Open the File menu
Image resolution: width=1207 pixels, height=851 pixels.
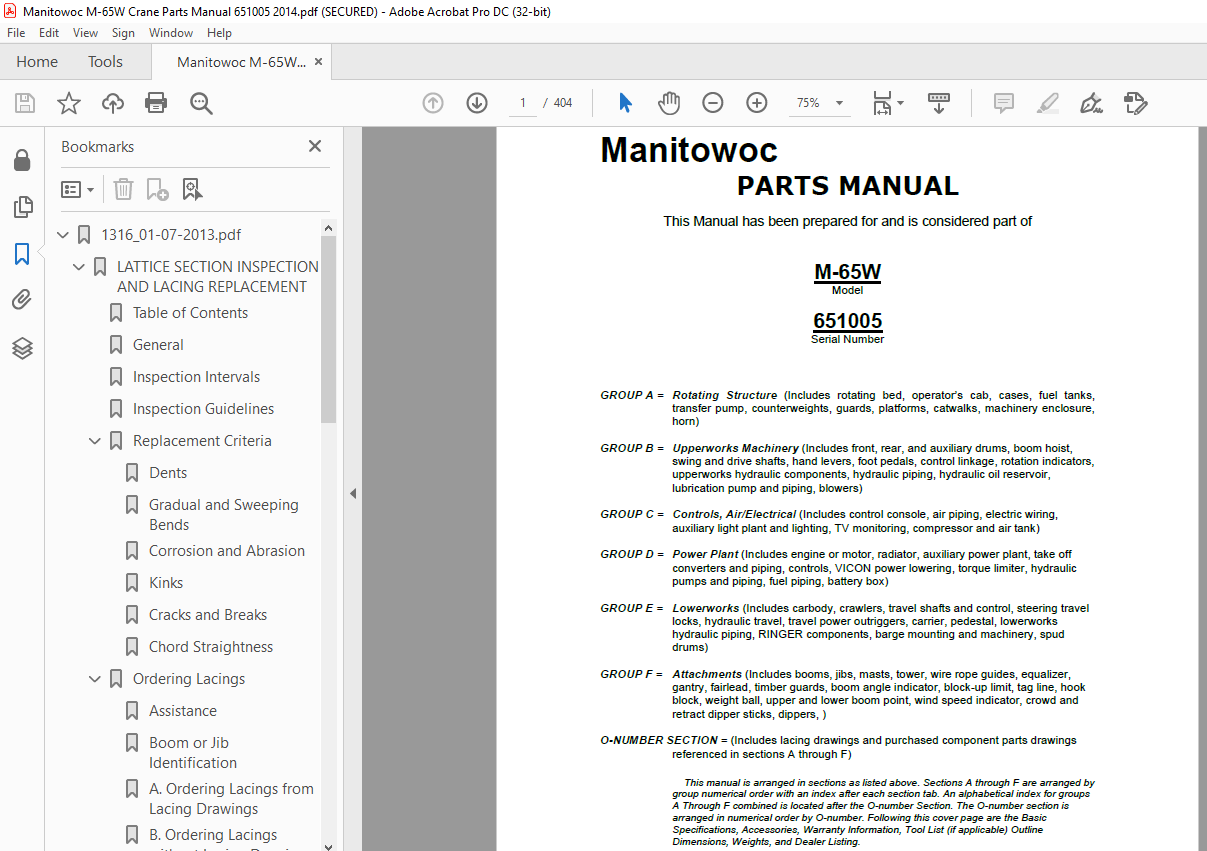16,33
